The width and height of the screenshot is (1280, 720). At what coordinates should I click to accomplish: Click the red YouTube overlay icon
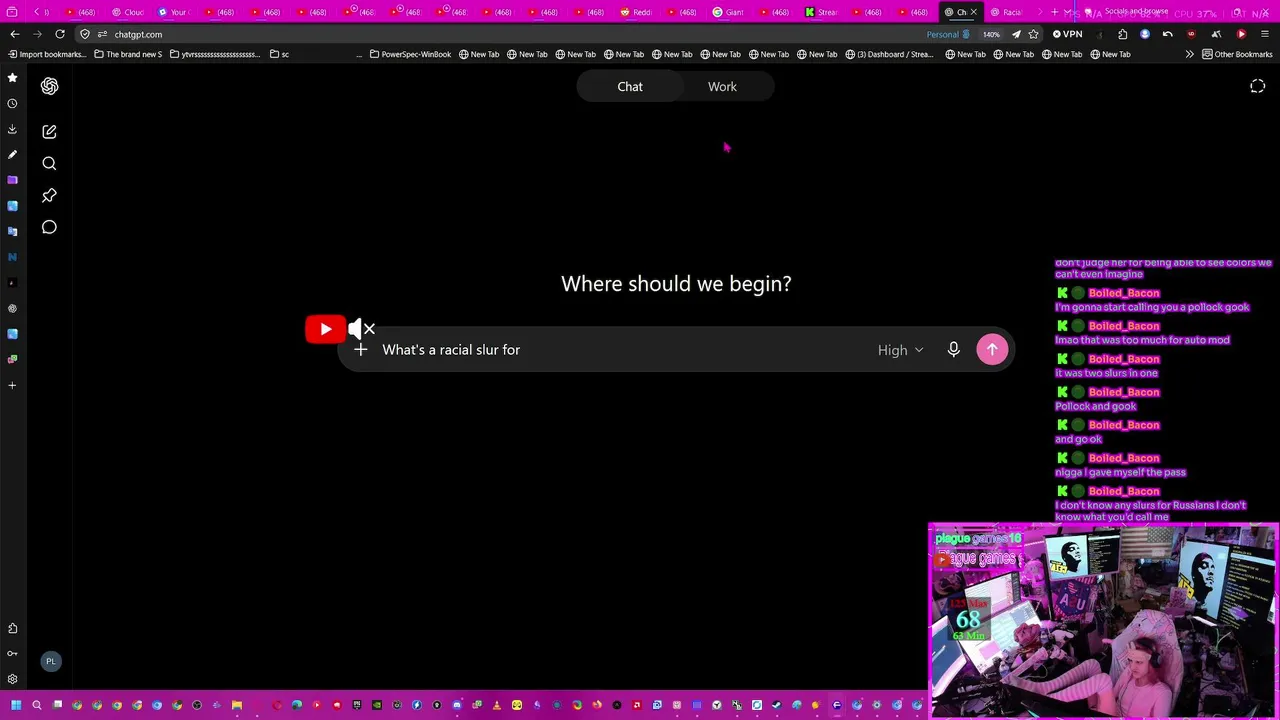tap(325, 329)
